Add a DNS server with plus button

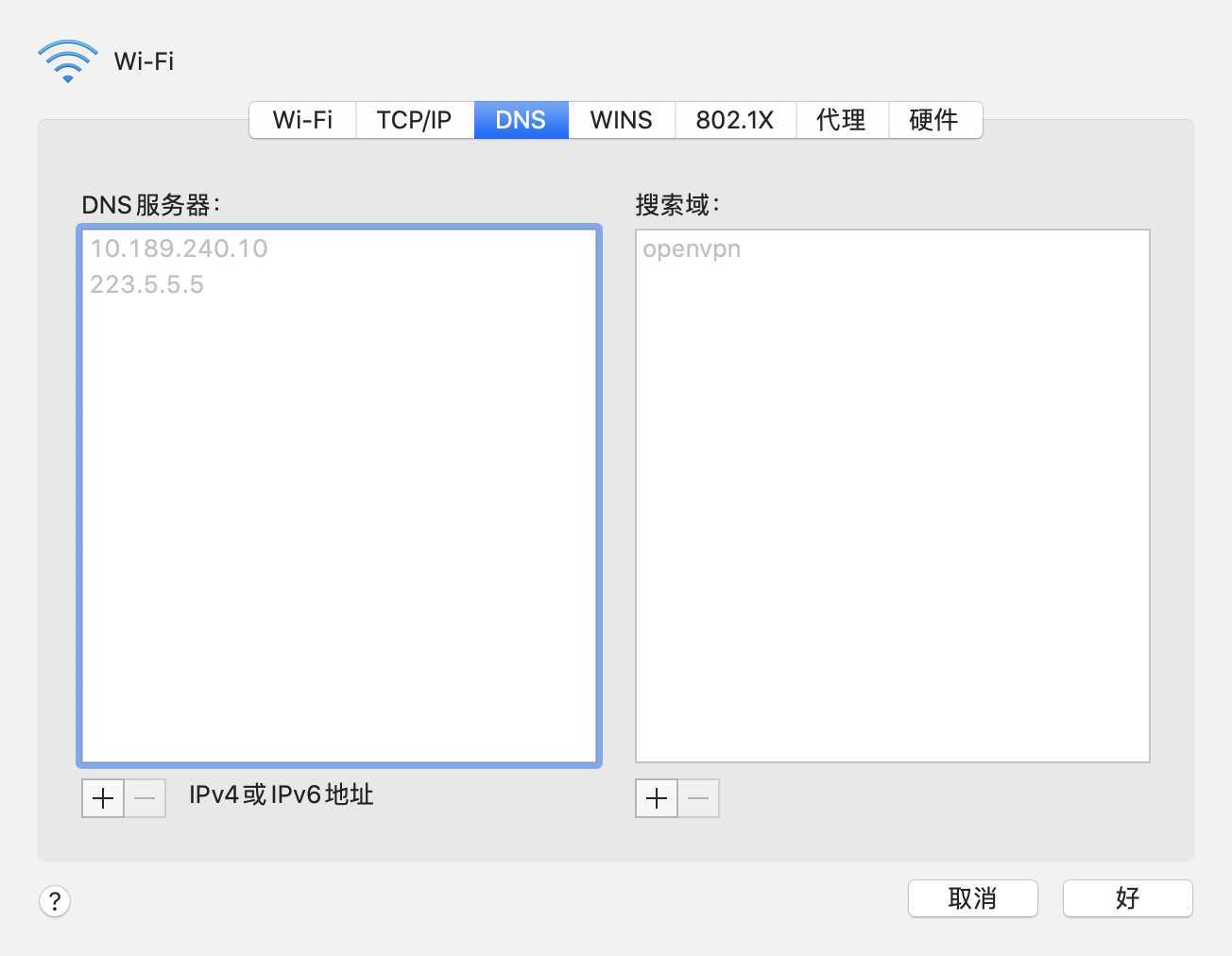103,798
